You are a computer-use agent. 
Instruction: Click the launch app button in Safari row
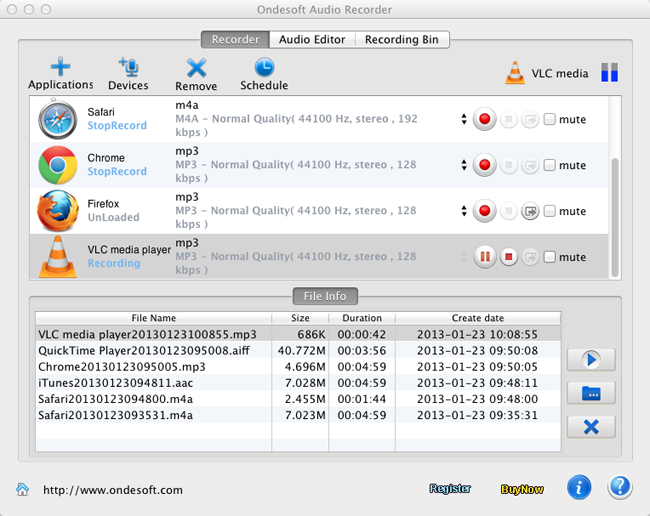pos(530,120)
